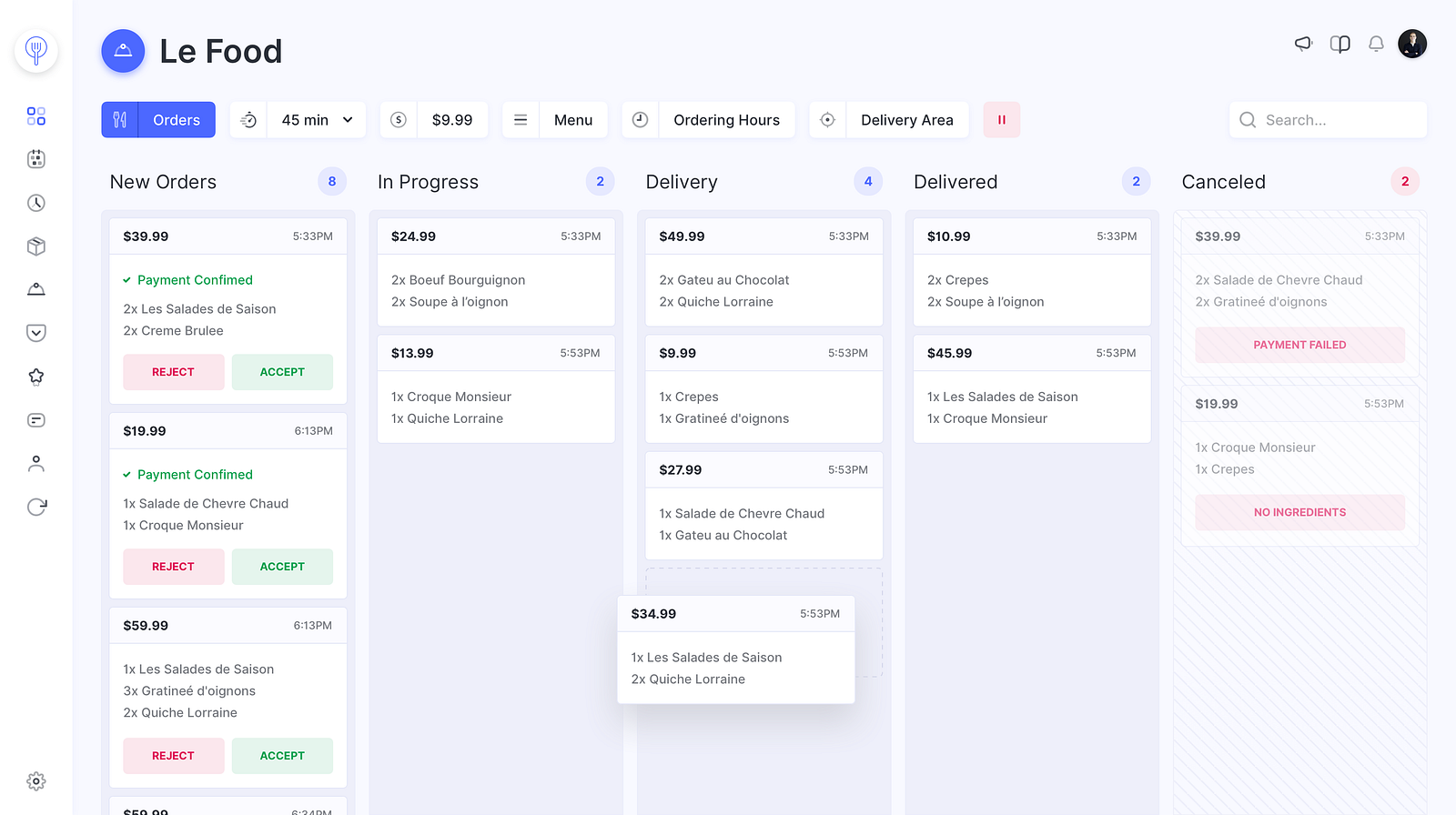Open the card message icon in sidebar
Viewport: 1456px width, 815px height.
pos(36,420)
